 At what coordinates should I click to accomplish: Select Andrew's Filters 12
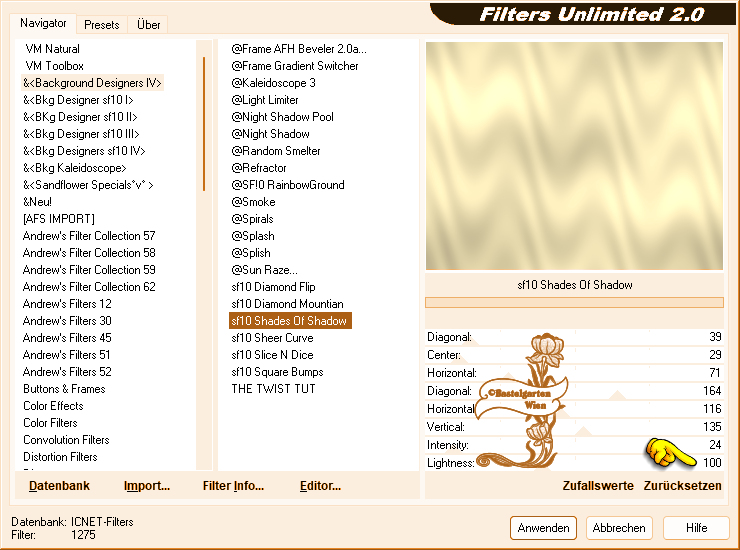(67, 304)
